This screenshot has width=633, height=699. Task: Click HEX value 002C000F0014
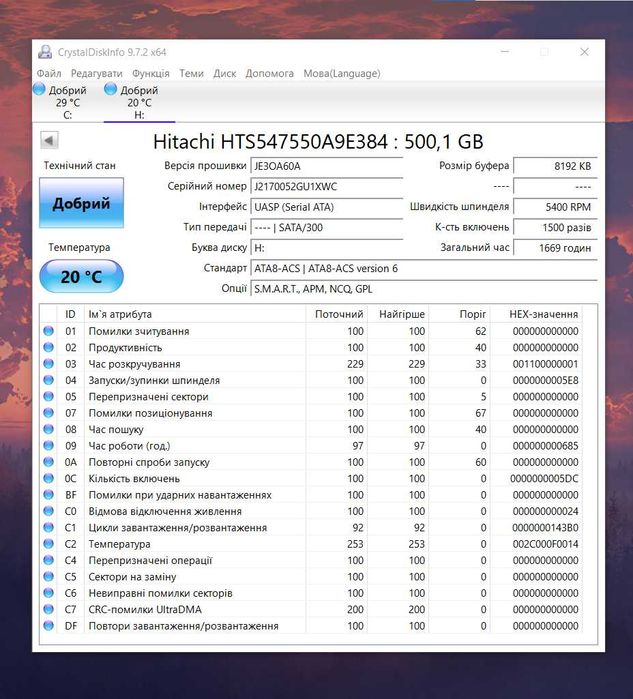(x=545, y=544)
